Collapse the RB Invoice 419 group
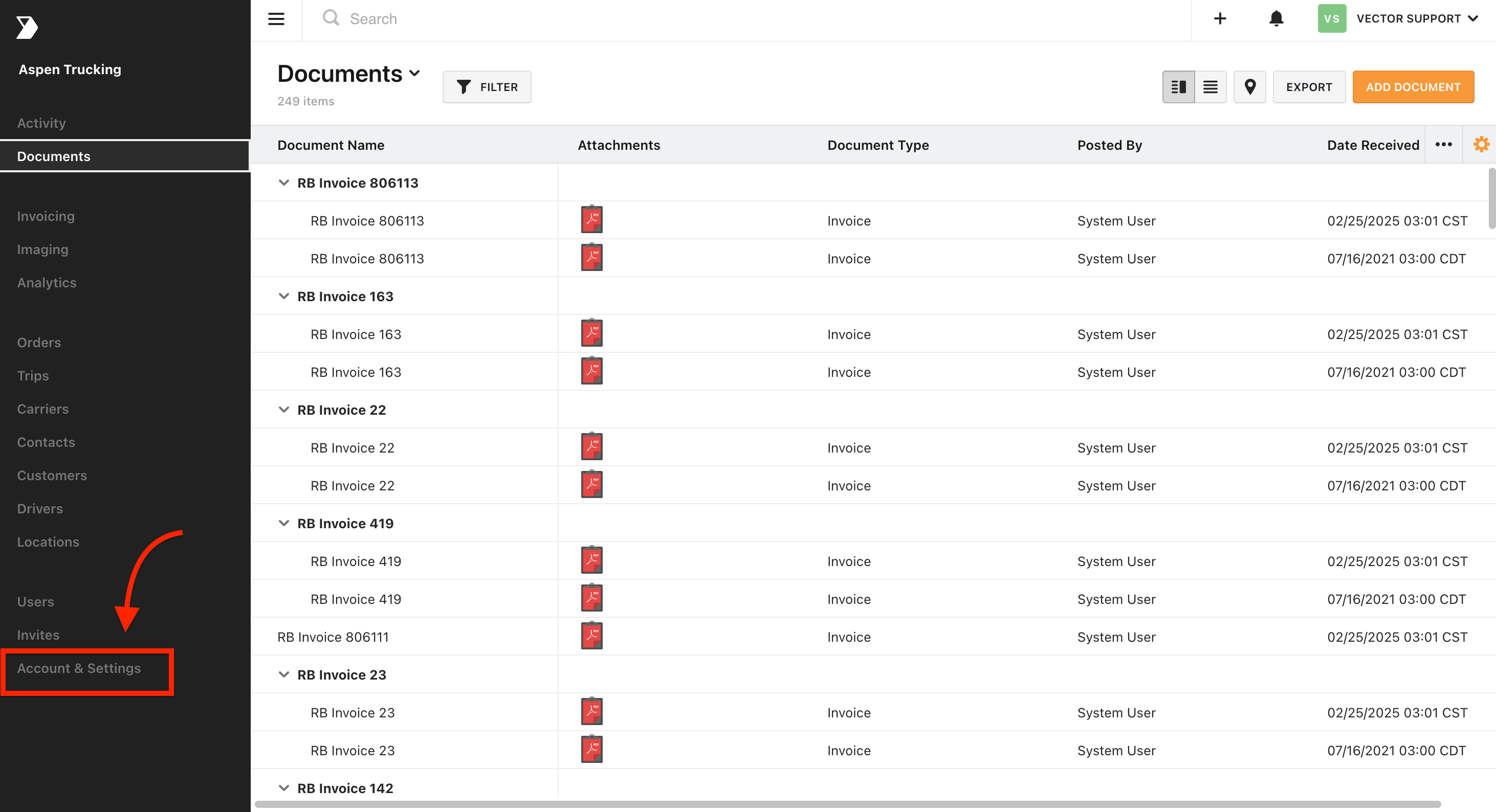The width and height of the screenshot is (1496, 812). pos(284,524)
